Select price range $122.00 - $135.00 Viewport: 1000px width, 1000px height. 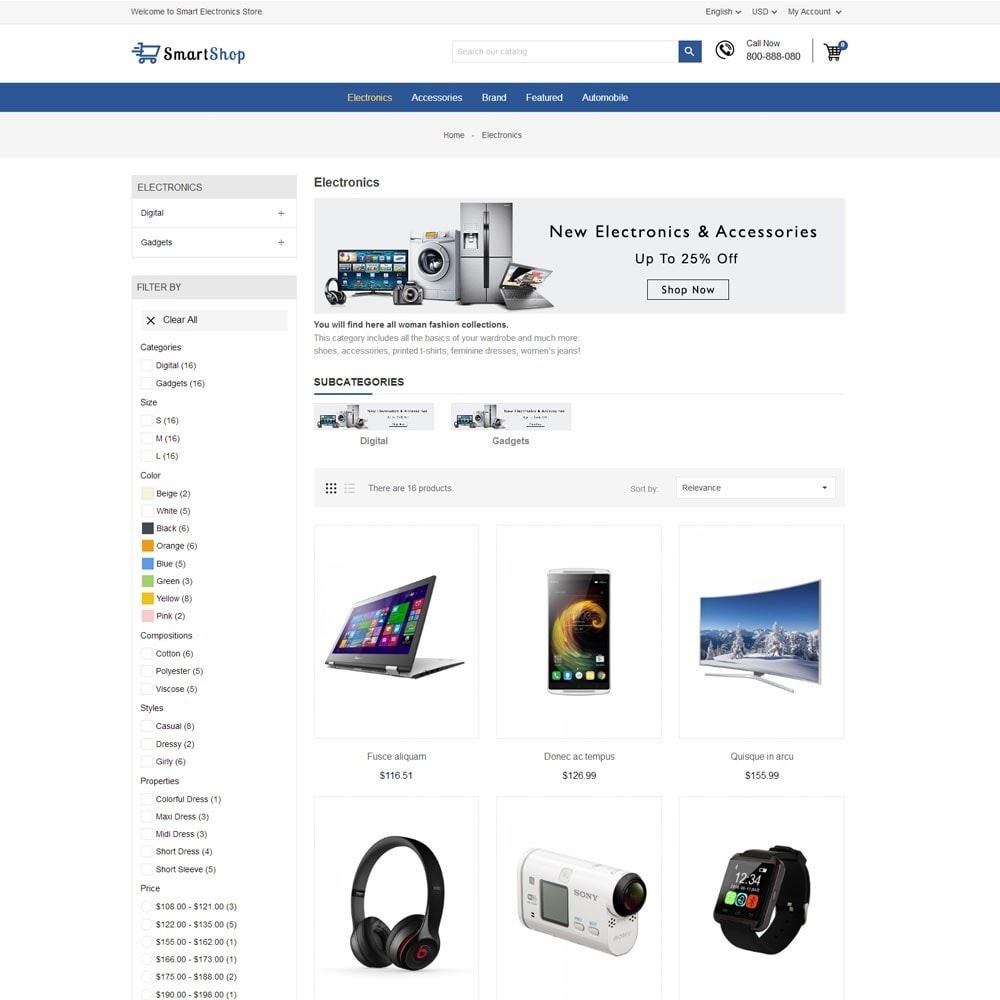point(147,924)
